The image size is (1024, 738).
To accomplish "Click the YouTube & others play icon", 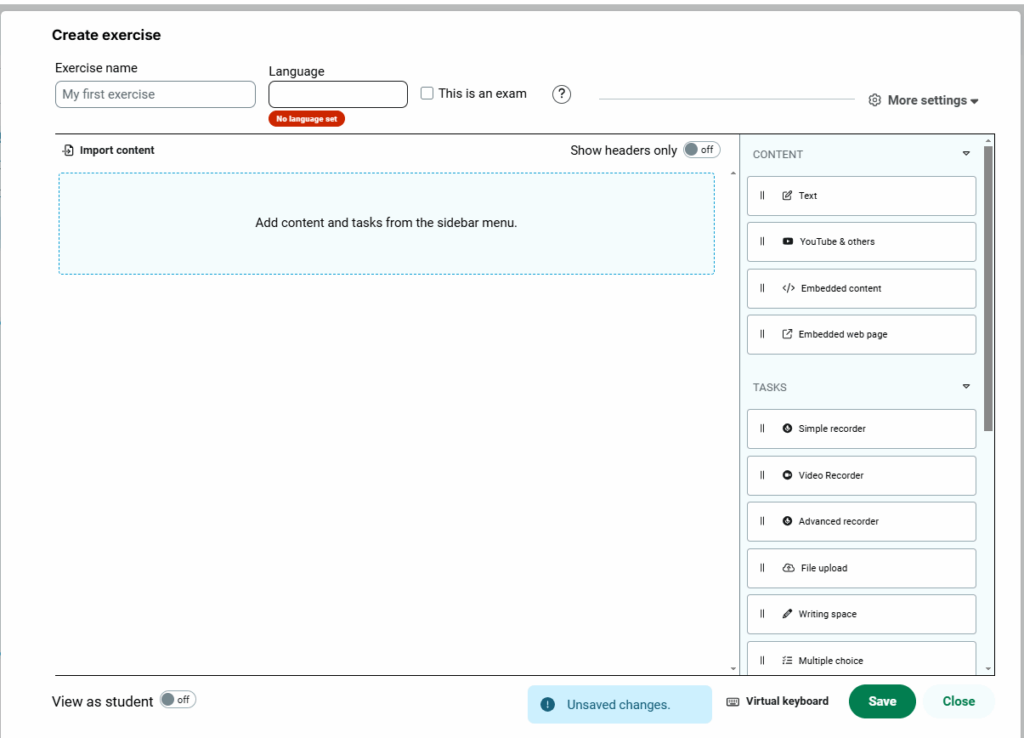I will click(788, 242).
